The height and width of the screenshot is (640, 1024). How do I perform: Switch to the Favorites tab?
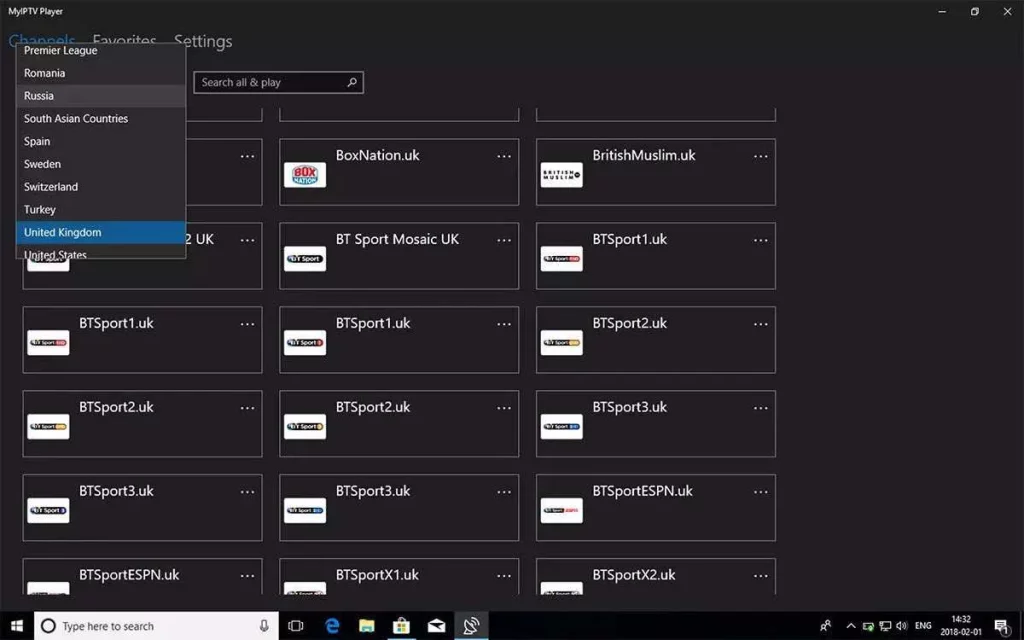[124, 41]
